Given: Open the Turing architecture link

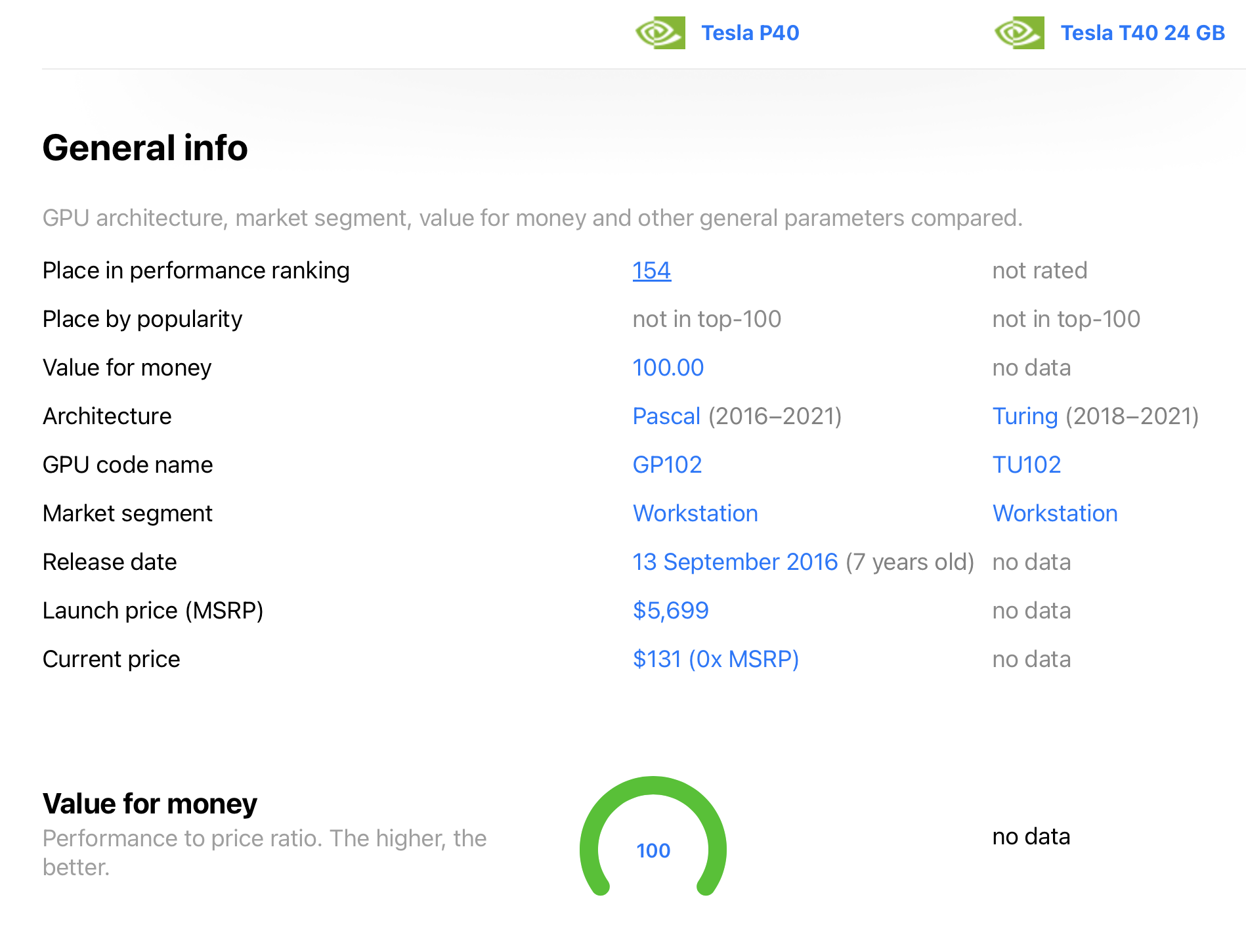Looking at the screenshot, I should (x=1025, y=416).
